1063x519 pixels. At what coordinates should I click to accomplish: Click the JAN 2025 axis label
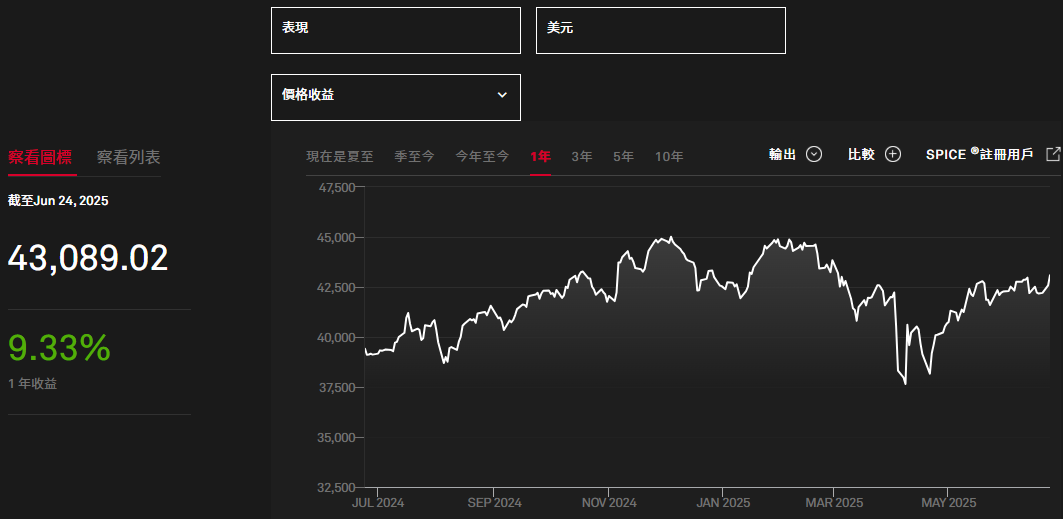[723, 503]
